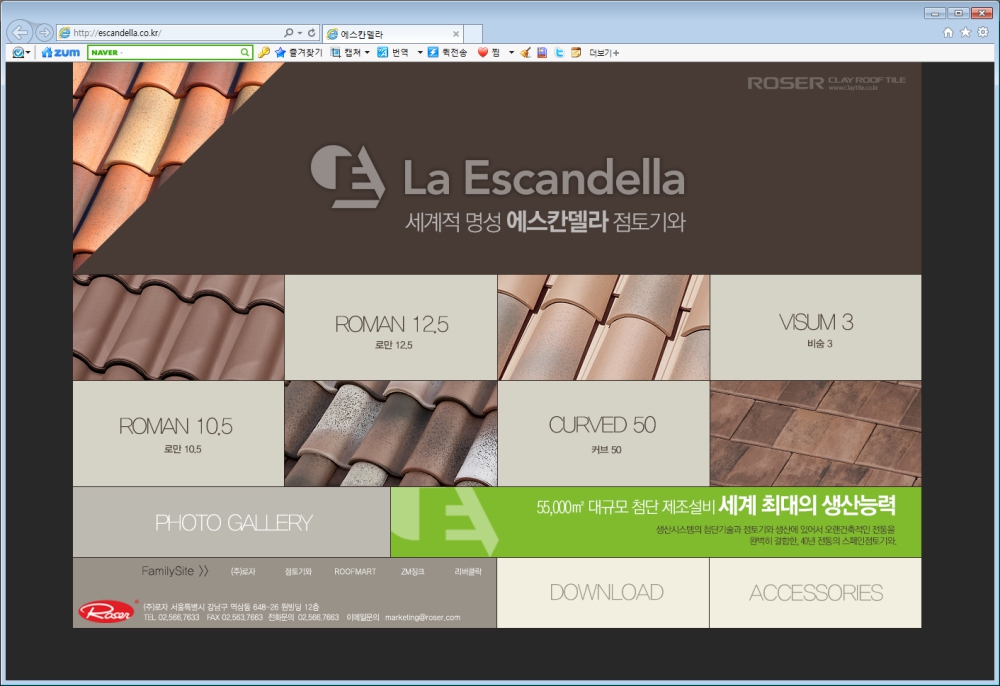The height and width of the screenshot is (686, 1000).
Task: Click the CURVED 50 product tile
Action: click(x=603, y=432)
